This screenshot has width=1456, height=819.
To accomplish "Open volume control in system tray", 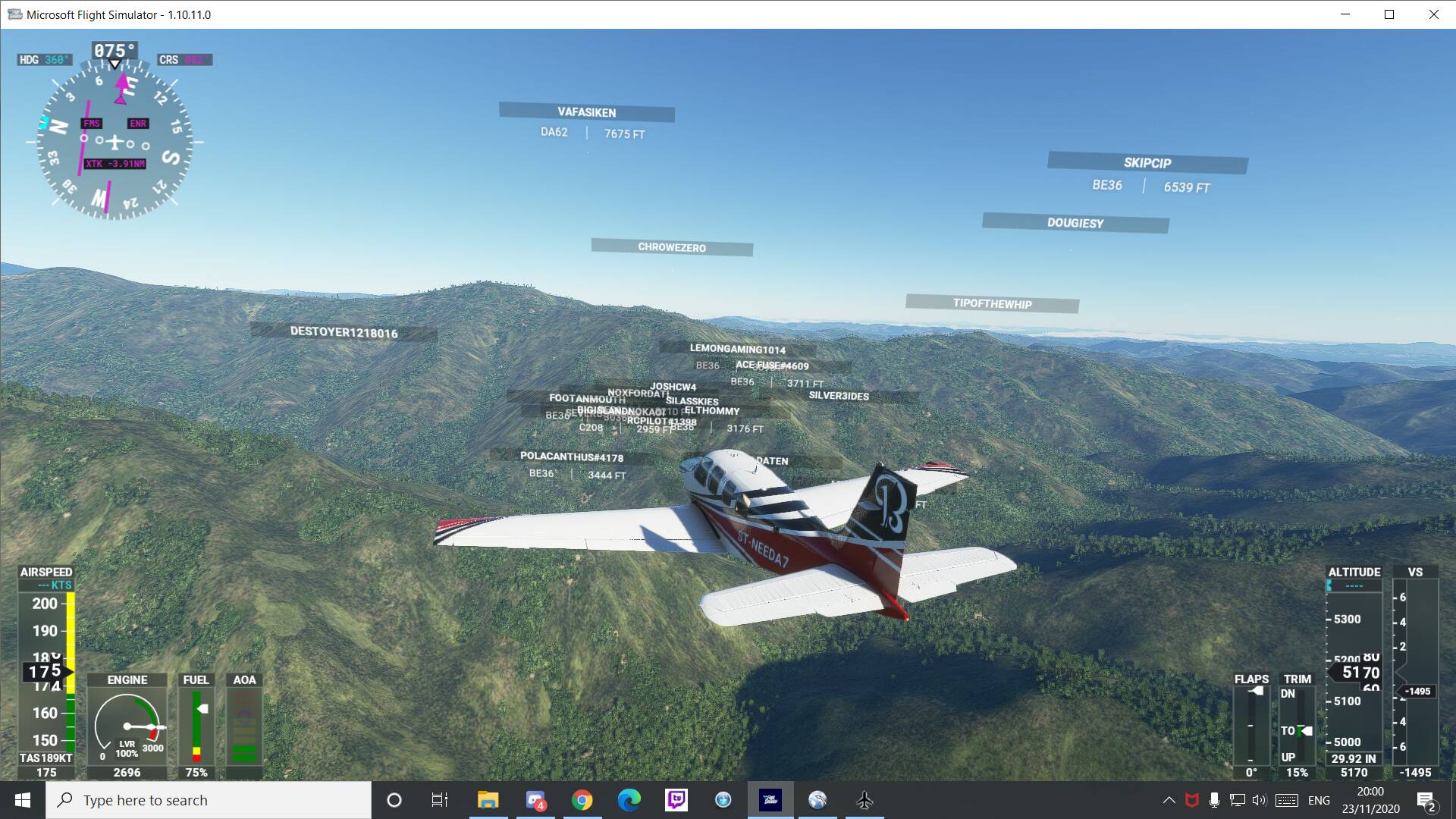I will [1260, 800].
